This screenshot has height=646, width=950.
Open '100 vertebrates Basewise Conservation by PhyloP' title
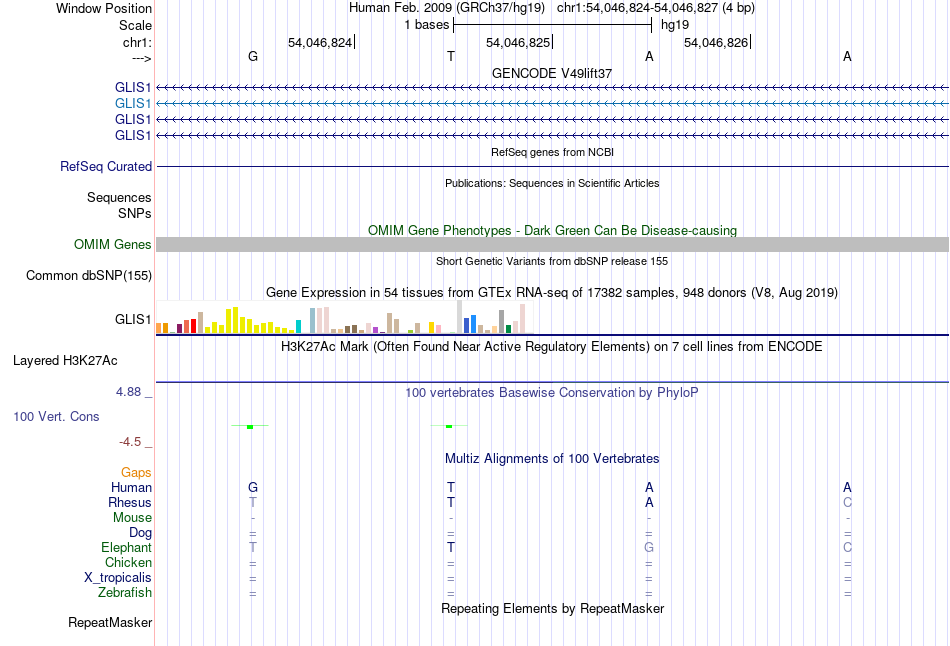(x=552, y=393)
